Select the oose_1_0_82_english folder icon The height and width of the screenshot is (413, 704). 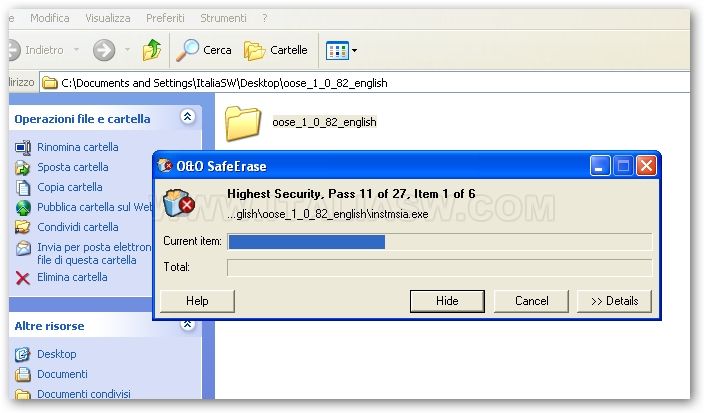[x=242, y=123]
